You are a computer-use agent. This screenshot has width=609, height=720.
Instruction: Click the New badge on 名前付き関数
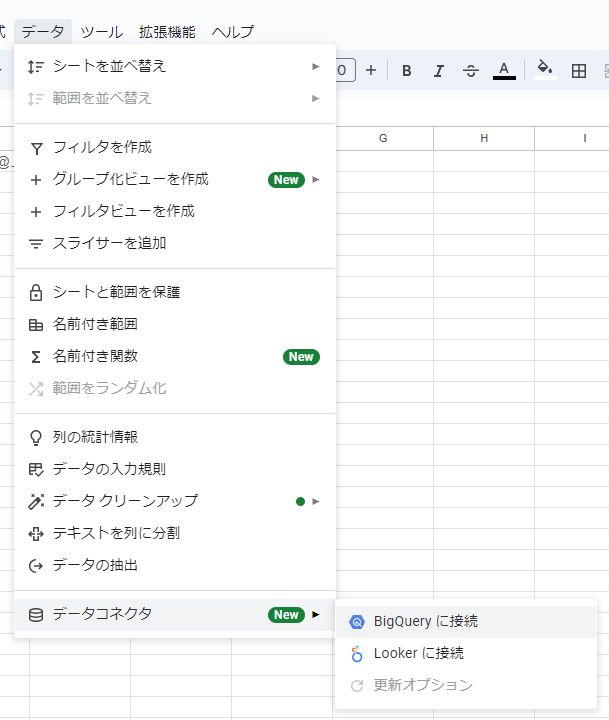(301, 357)
